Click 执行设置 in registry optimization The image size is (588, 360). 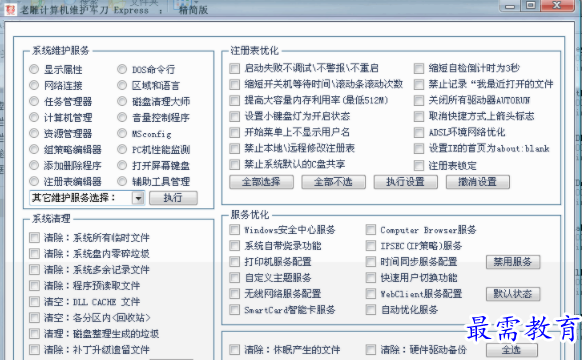click(405, 182)
